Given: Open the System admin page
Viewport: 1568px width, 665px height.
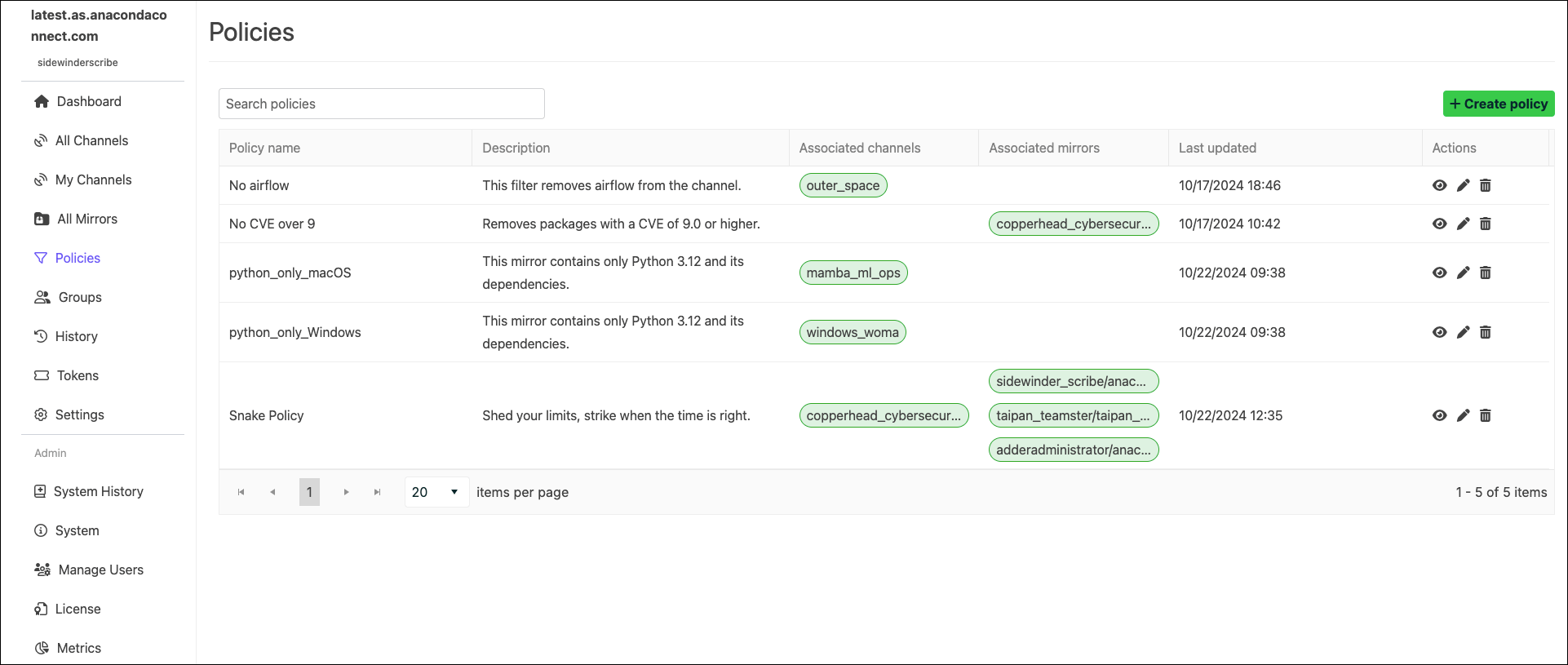Looking at the screenshot, I should [66, 530].
